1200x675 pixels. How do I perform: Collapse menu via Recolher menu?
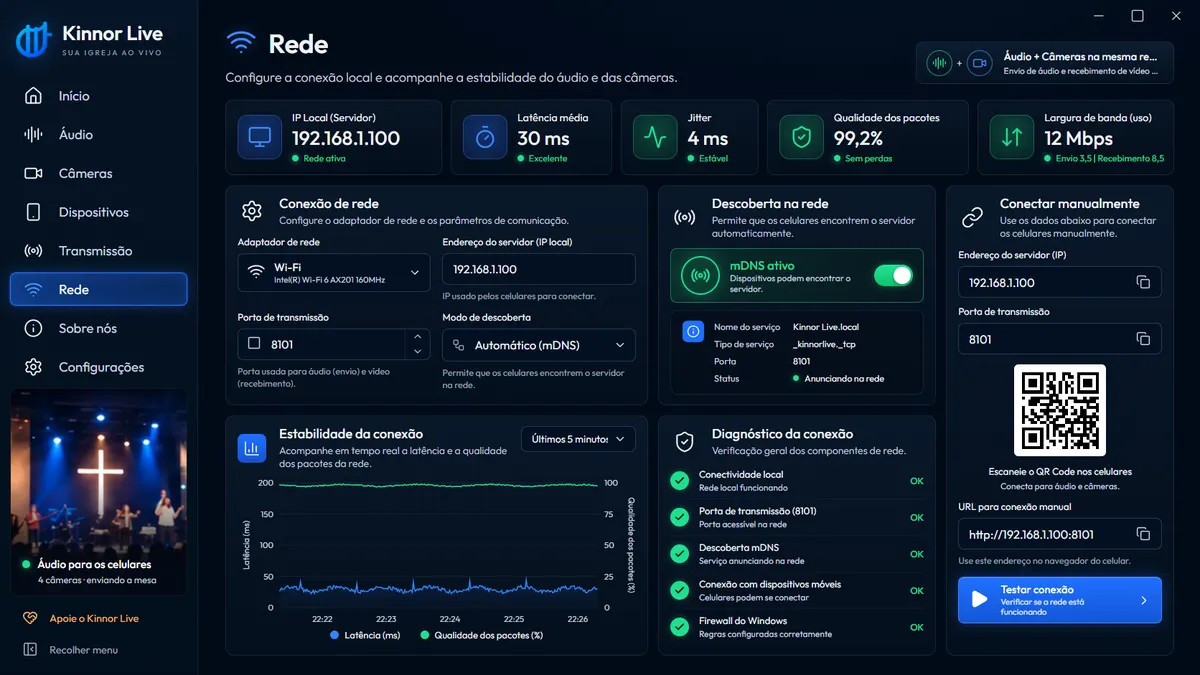(x=71, y=650)
